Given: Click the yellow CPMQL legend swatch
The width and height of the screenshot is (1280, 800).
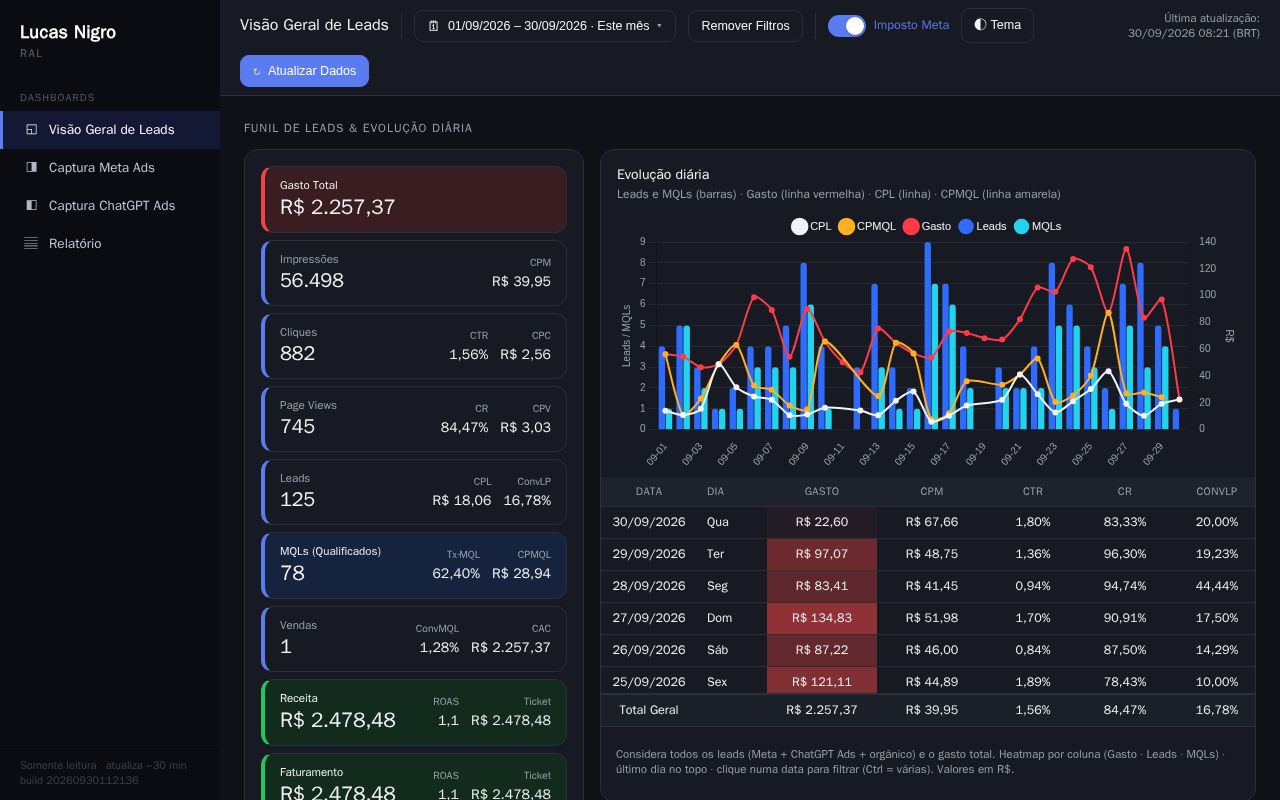Looking at the screenshot, I should (846, 227).
